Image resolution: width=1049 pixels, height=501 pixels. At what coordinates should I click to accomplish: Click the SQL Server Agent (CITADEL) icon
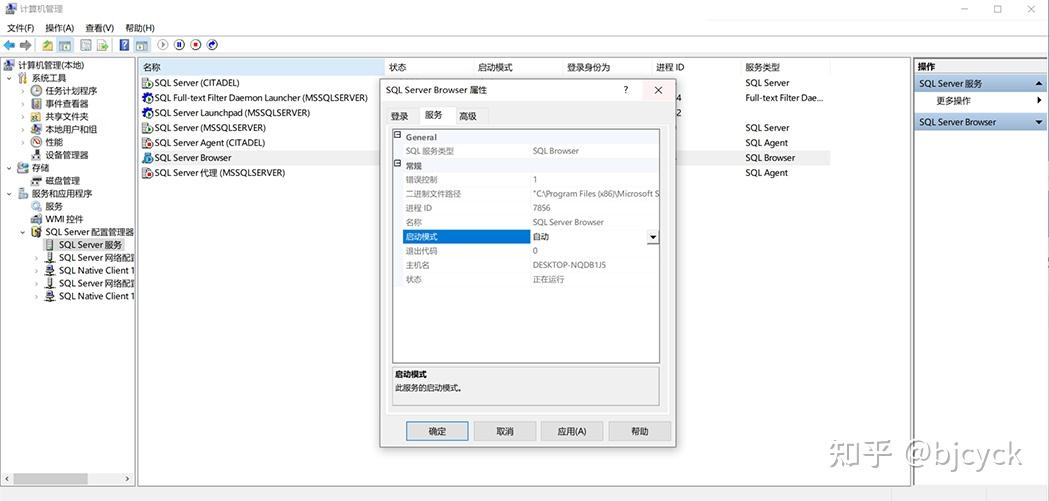point(148,142)
